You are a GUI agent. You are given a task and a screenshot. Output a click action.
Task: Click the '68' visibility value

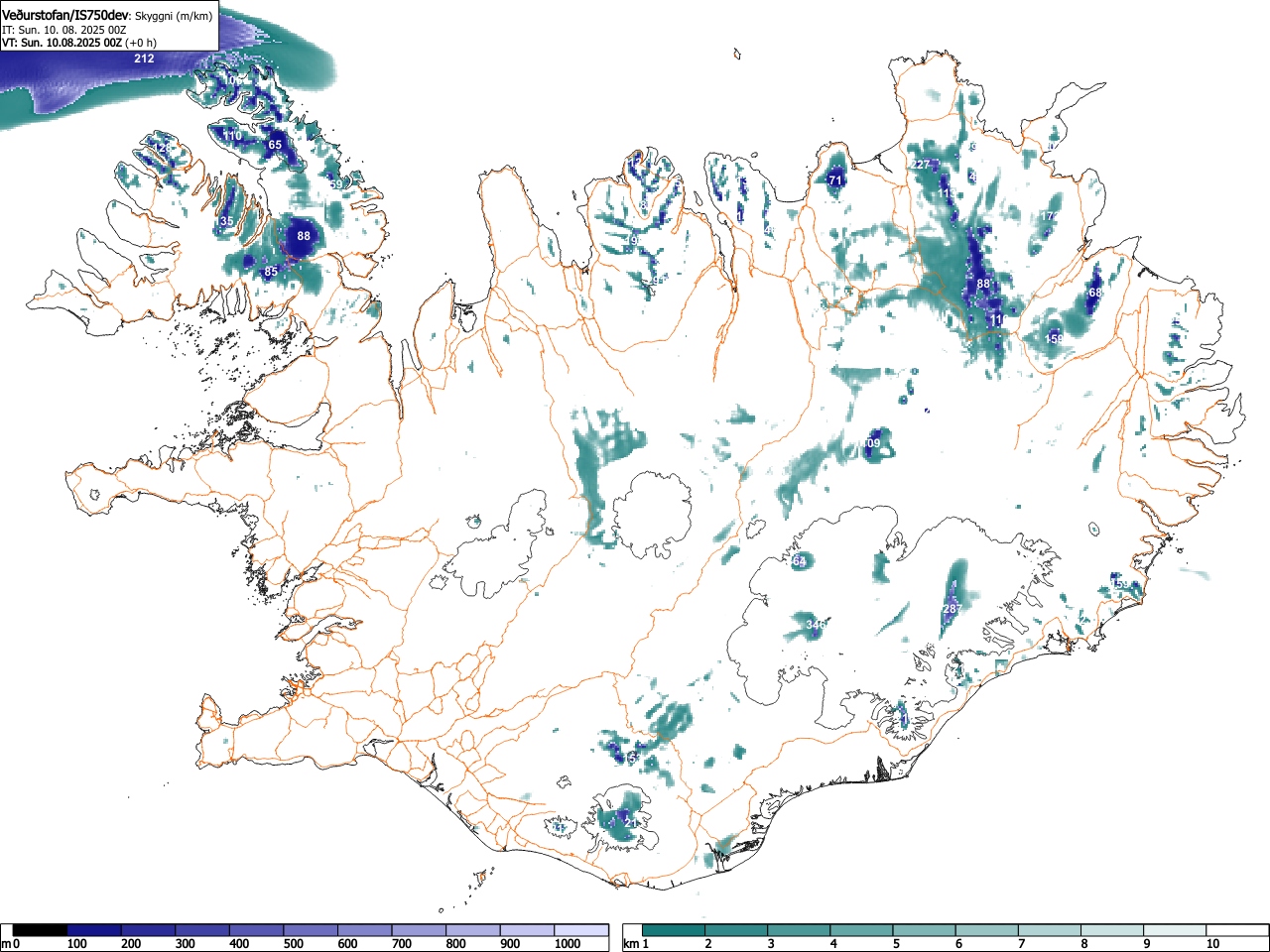pyautogui.click(x=1095, y=293)
